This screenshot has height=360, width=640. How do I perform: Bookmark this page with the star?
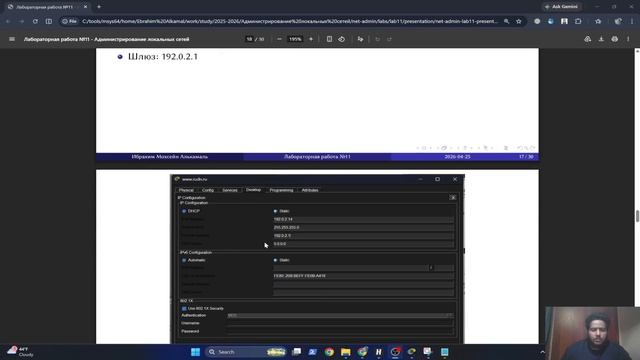coord(519,21)
